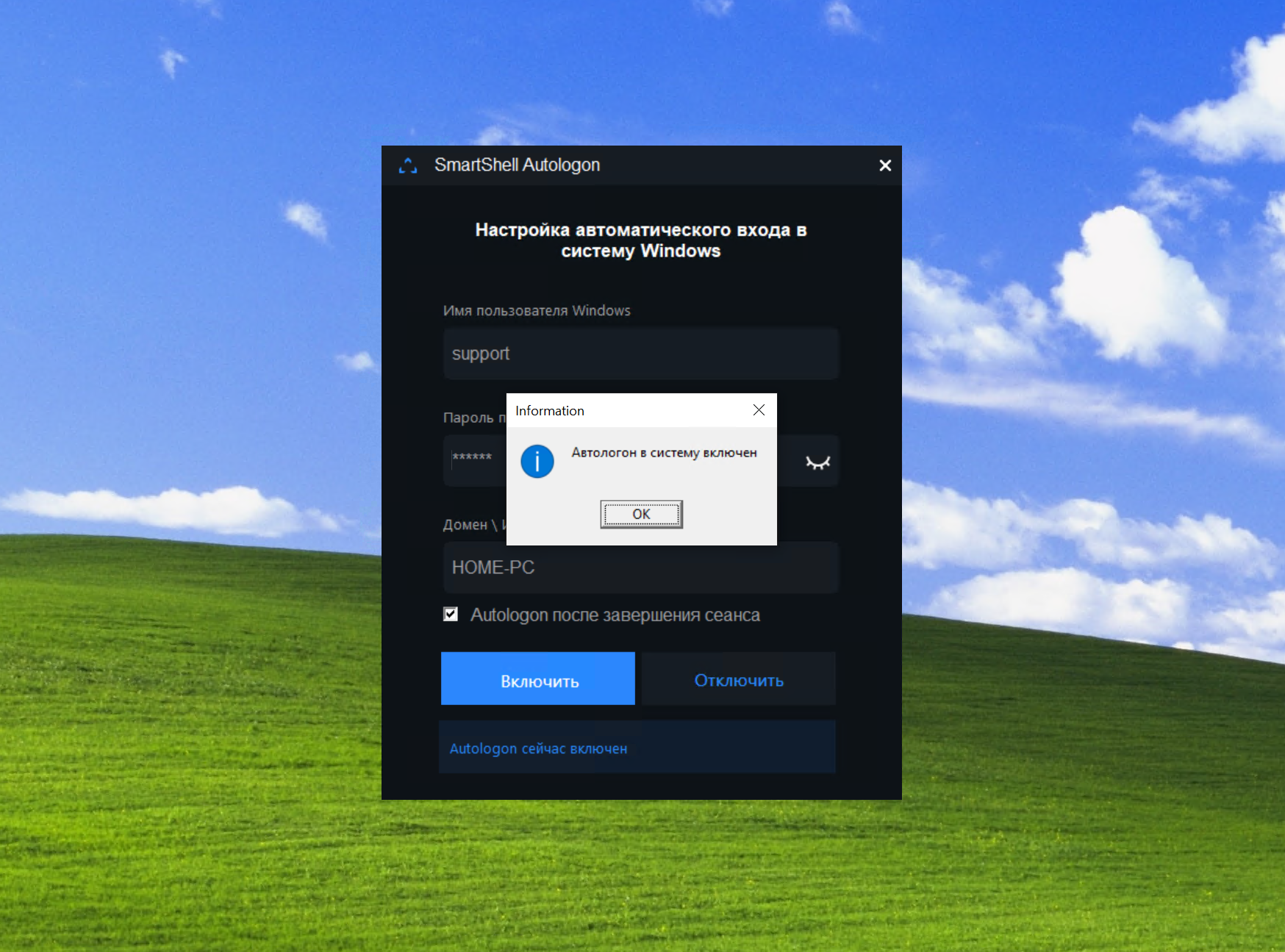Click label Autologon после завершения сеанса

point(615,615)
